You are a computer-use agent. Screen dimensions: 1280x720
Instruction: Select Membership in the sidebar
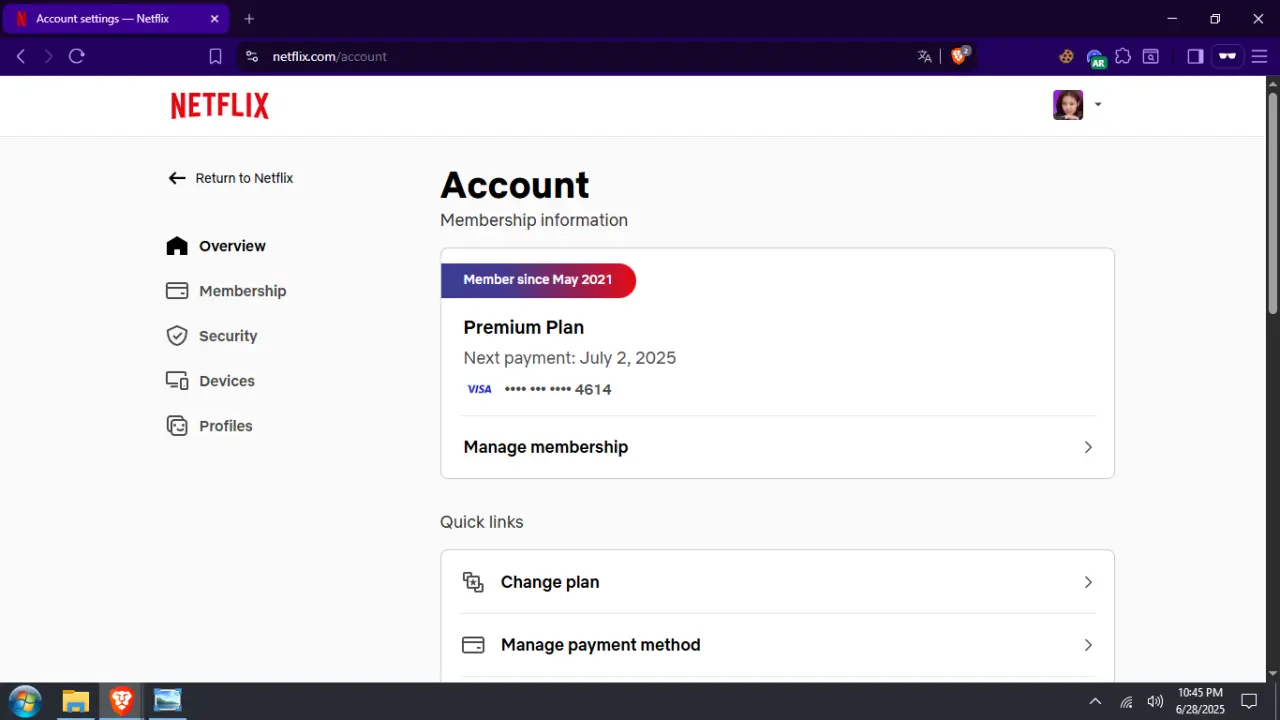tap(226, 291)
